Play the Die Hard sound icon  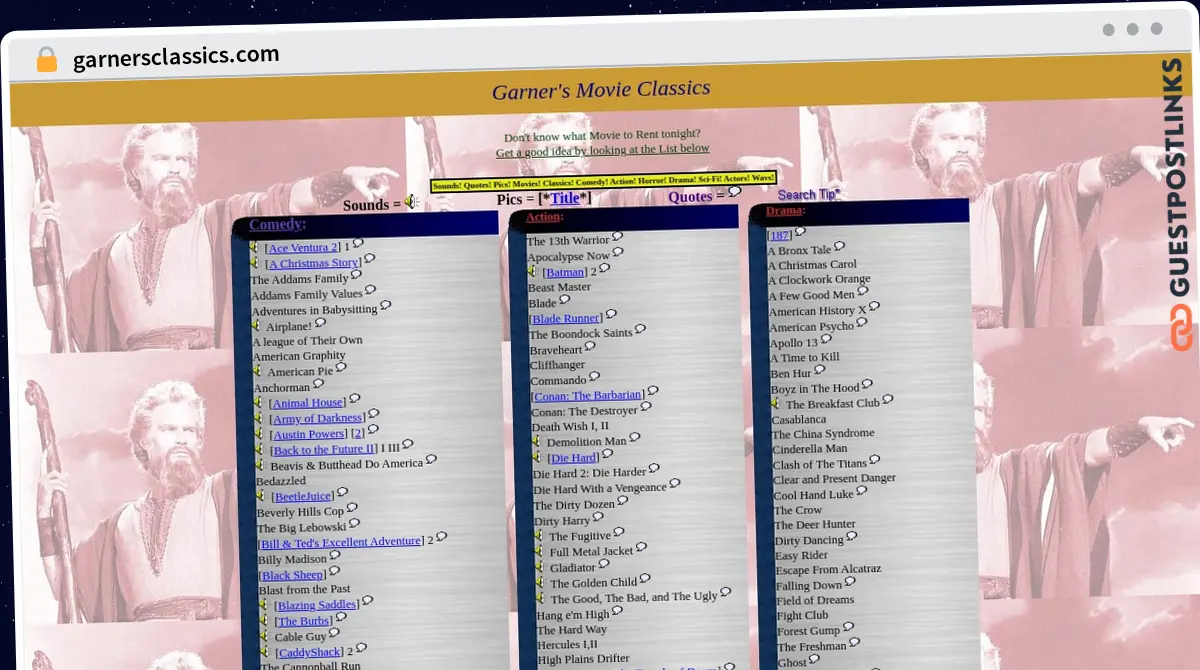[537, 457]
